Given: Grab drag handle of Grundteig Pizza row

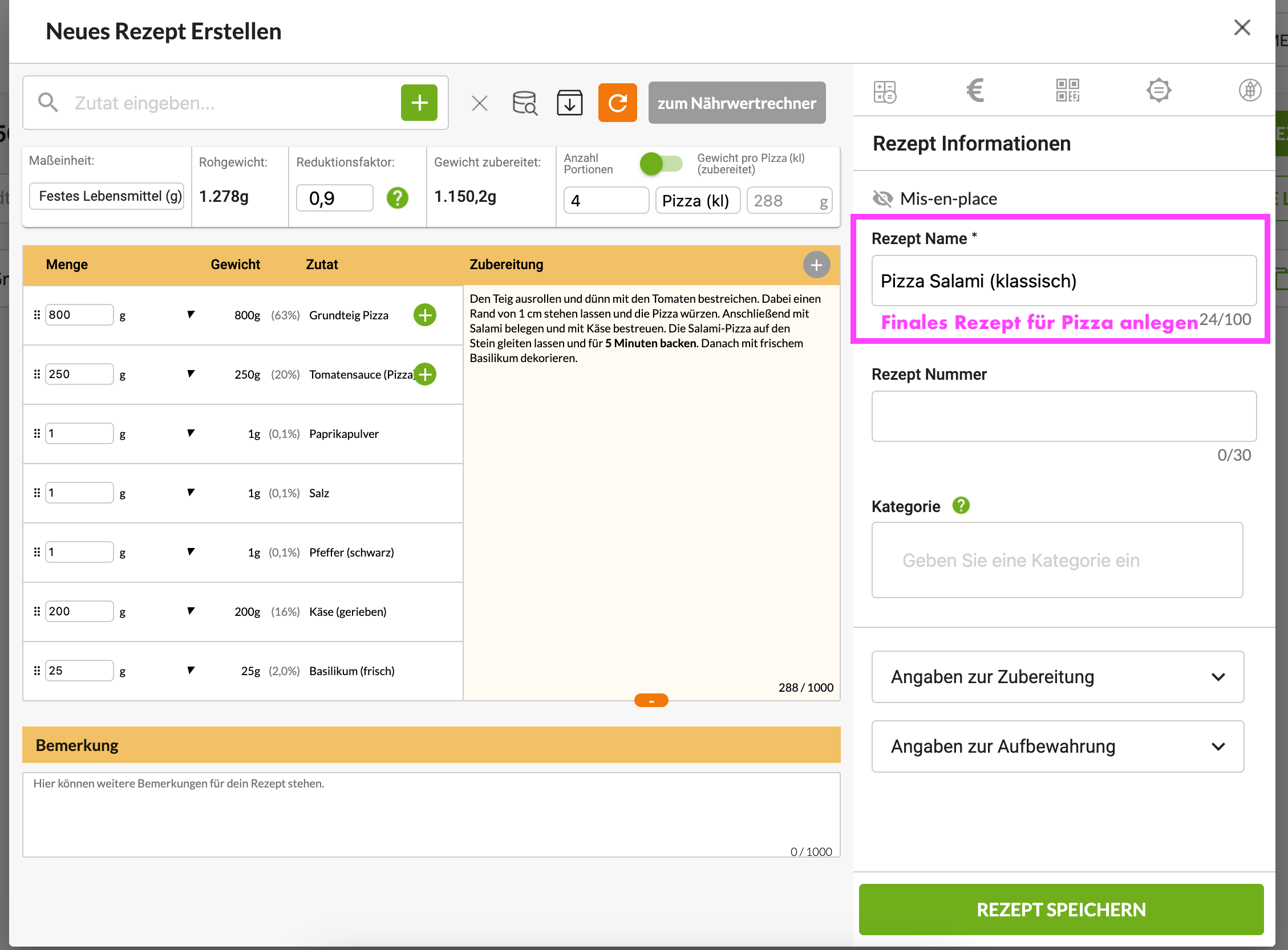Looking at the screenshot, I should [37, 315].
